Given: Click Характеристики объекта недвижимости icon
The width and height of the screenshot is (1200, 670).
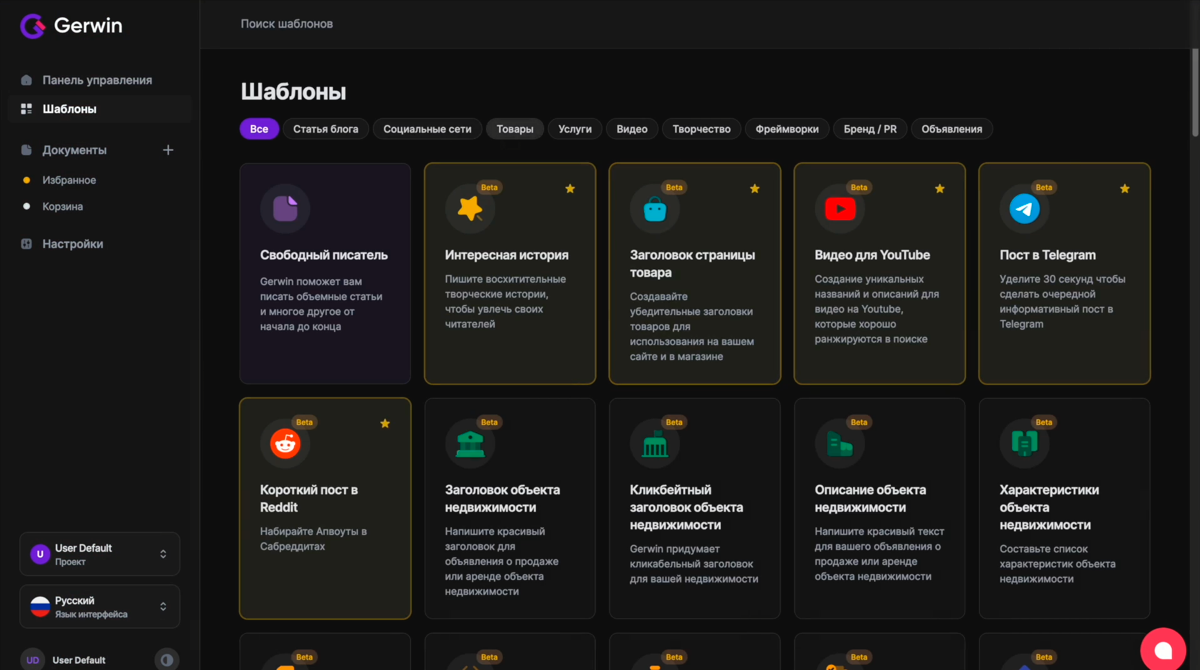Looking at the screenshot, I should coord(1025,444).
